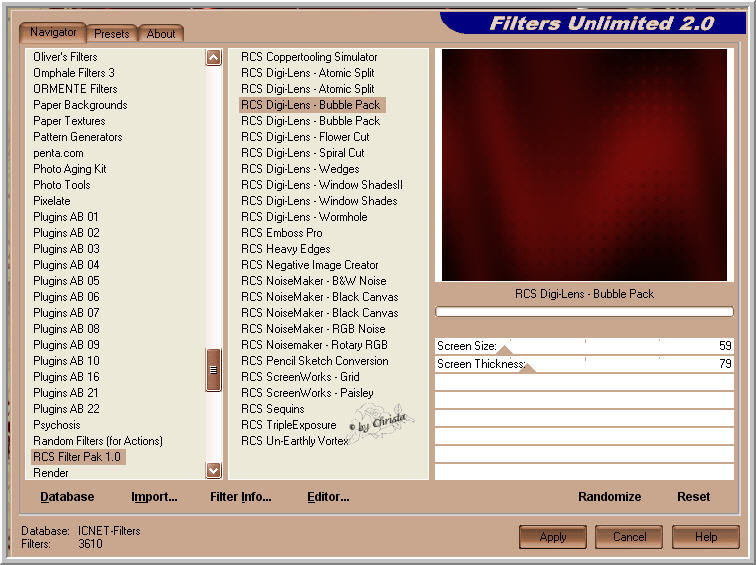
Task: Choose RCS Sequins filter
Action: tap(272, 409)
